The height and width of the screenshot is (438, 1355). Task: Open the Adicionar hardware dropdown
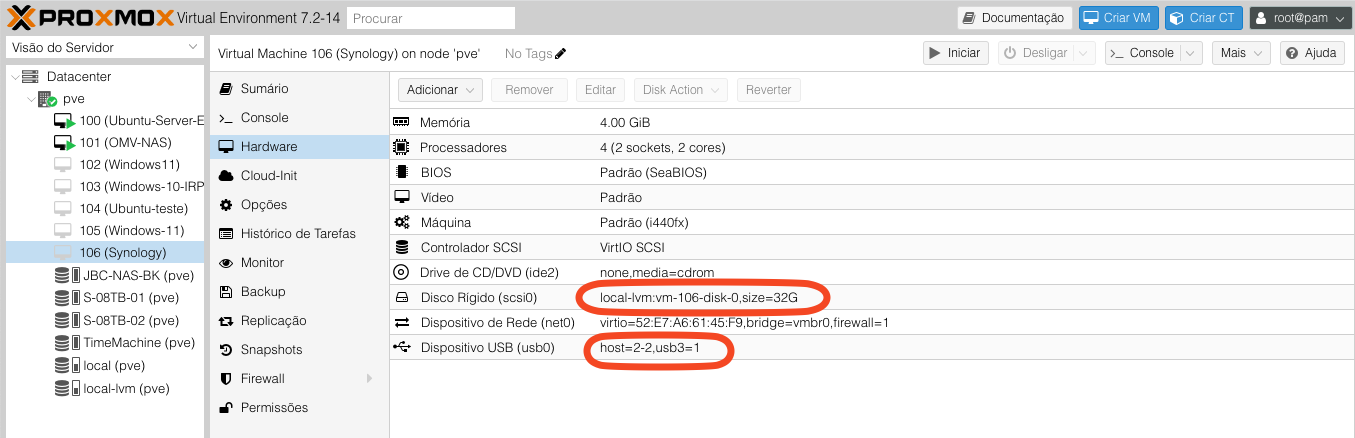pyautogui.click(x=440, y=90)
